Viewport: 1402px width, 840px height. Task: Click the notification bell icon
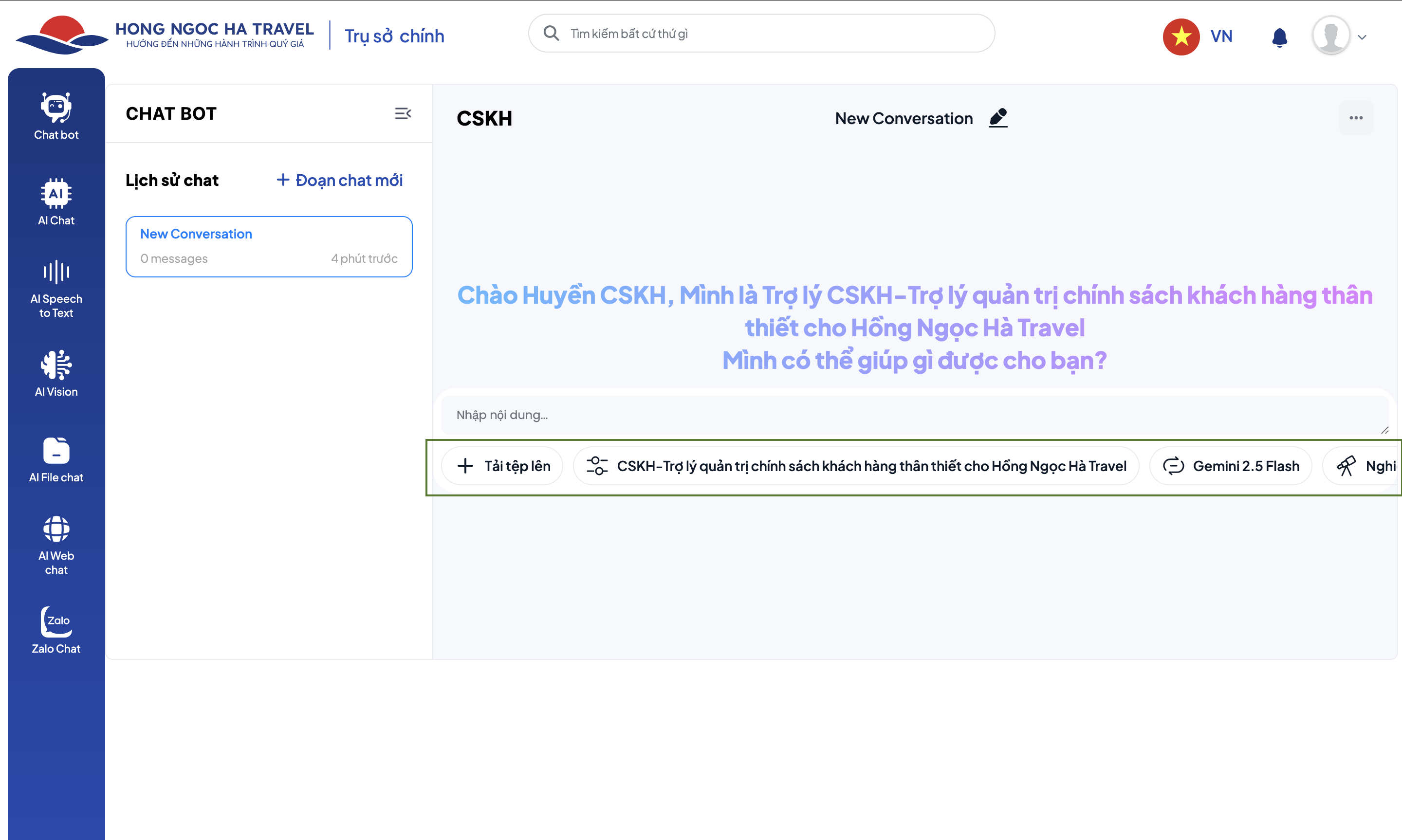point(1279,37)
